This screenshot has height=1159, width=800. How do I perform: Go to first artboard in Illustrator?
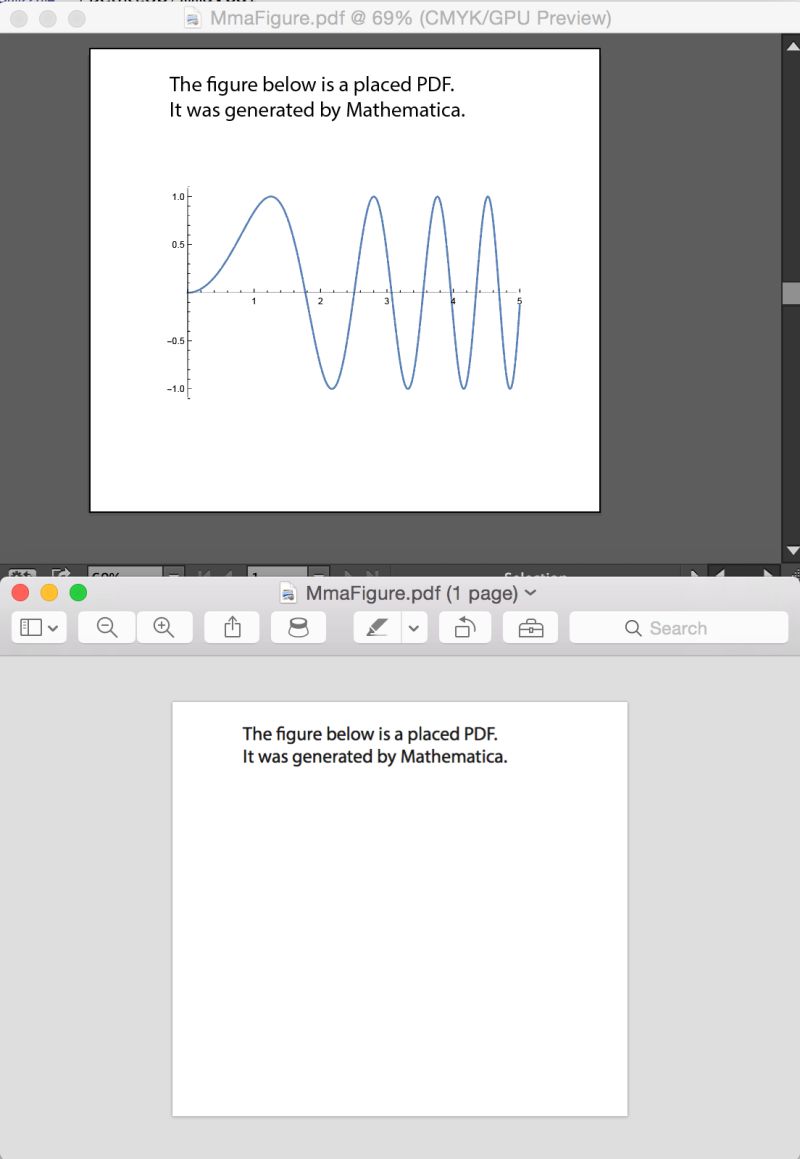tap(203, 572)
